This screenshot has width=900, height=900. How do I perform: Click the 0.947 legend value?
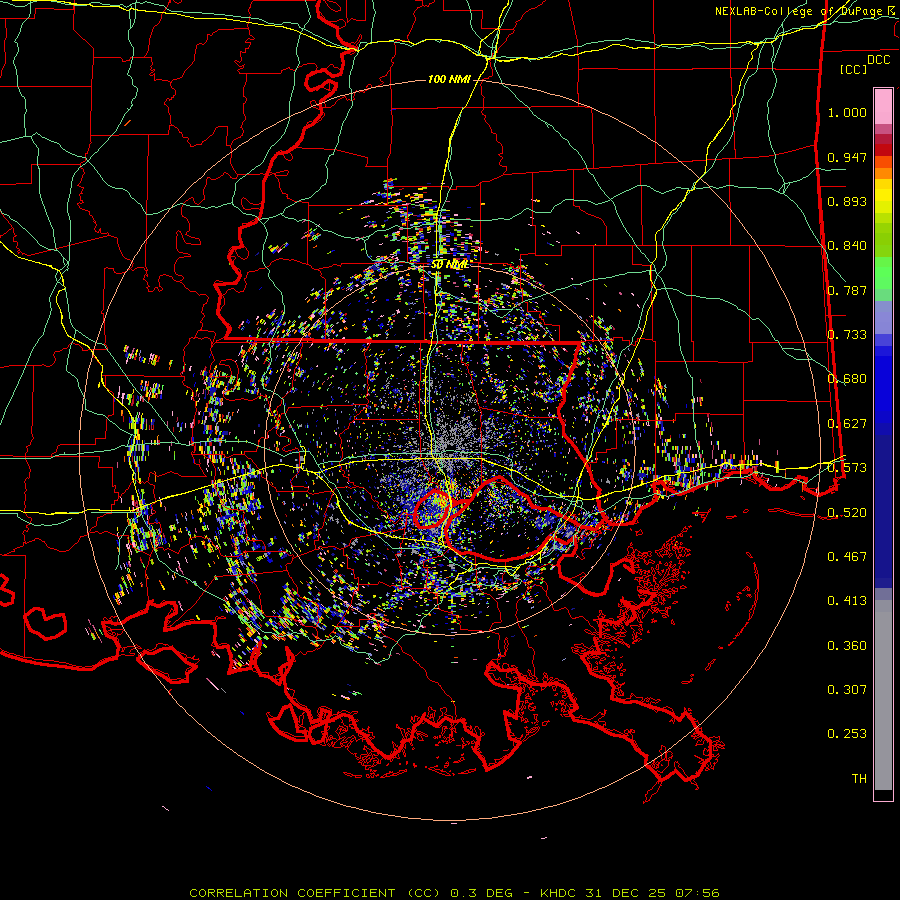(847, 157)
